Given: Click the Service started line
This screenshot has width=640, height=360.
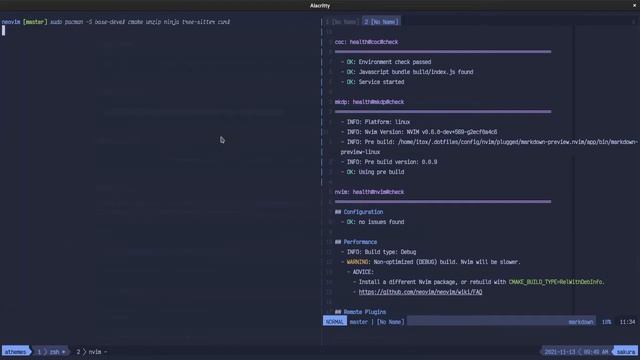Looking at the screenshot, I should click(x=372, y=82).
